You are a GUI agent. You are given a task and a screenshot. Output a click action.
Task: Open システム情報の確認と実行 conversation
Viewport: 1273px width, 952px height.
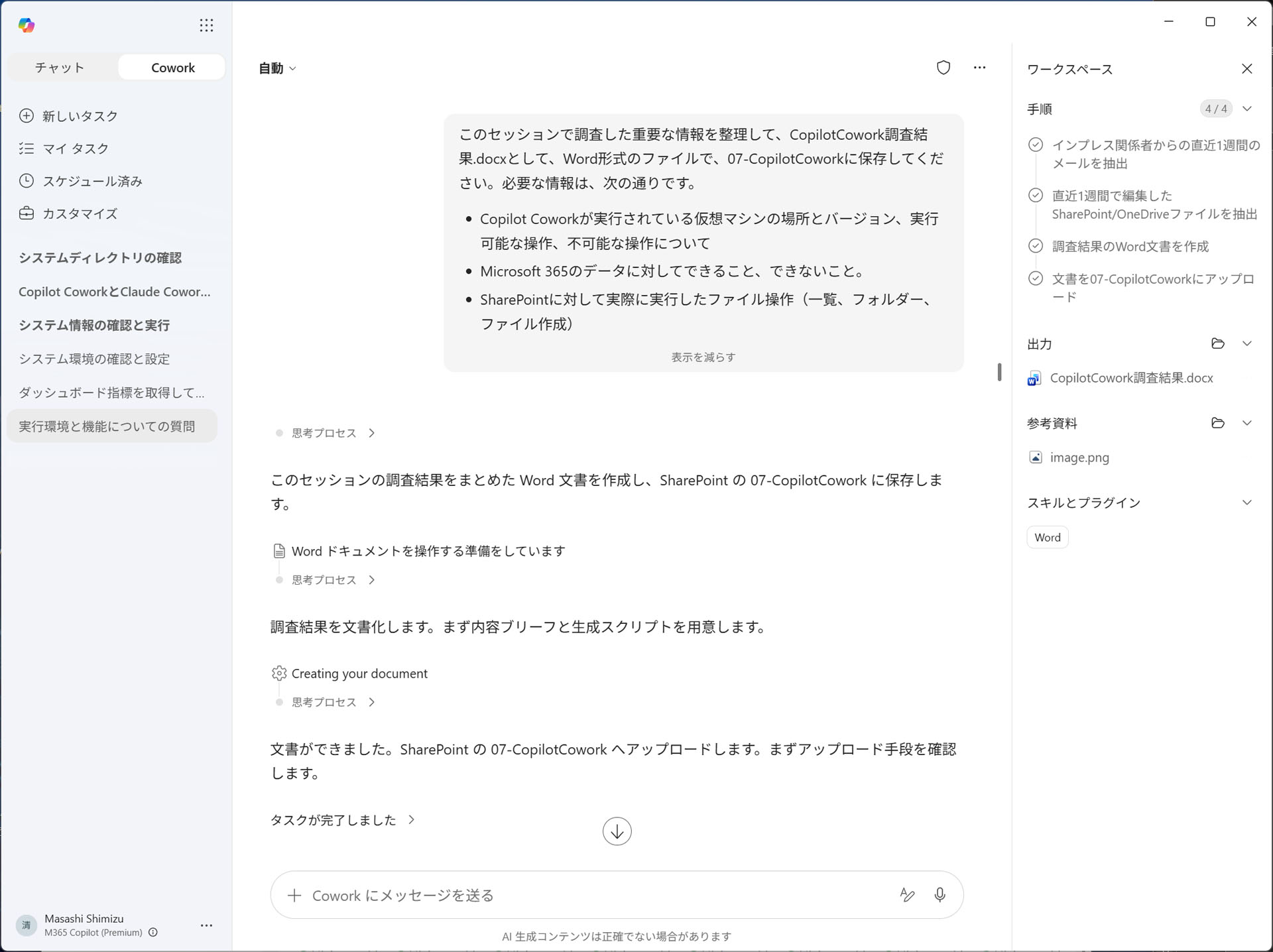click(94, 326)
